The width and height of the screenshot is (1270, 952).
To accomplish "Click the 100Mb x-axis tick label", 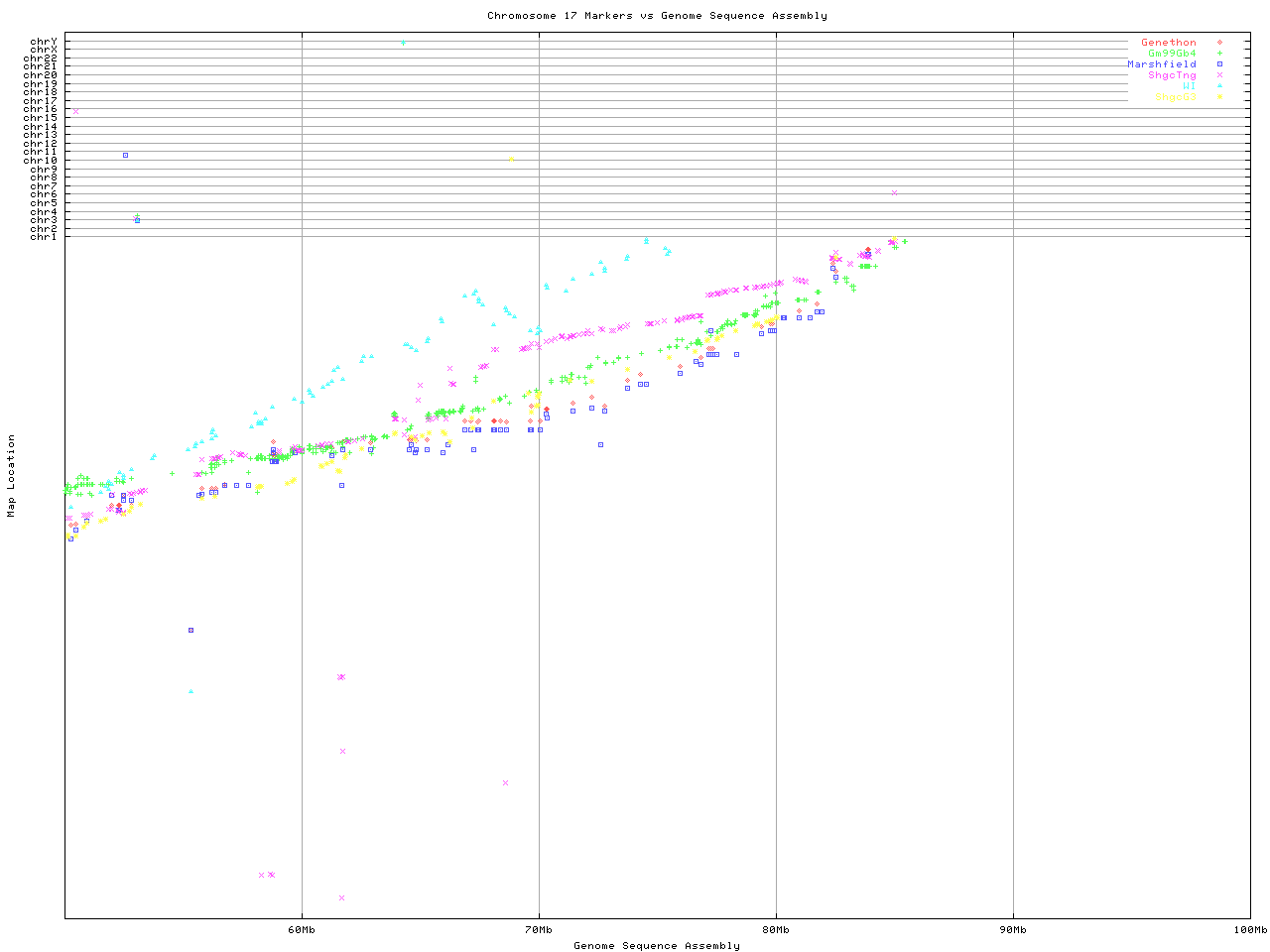I will (1249, 930).
